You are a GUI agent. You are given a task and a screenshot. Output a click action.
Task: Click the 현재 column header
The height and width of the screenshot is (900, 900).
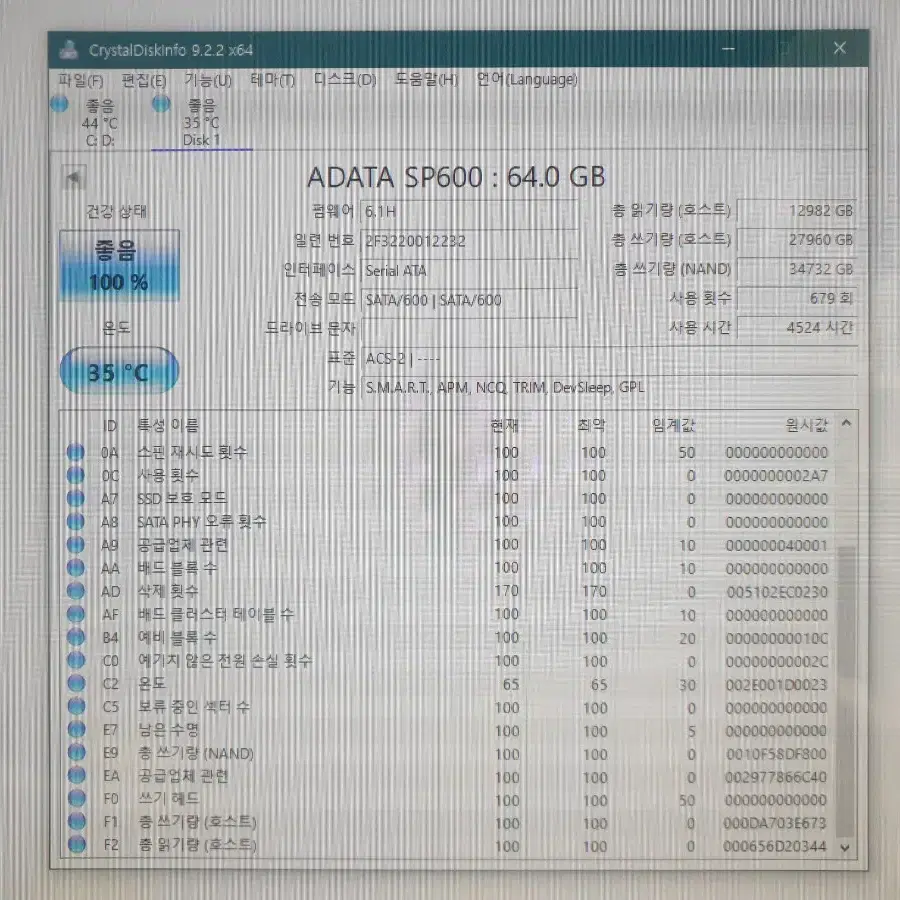pos(505,425)
